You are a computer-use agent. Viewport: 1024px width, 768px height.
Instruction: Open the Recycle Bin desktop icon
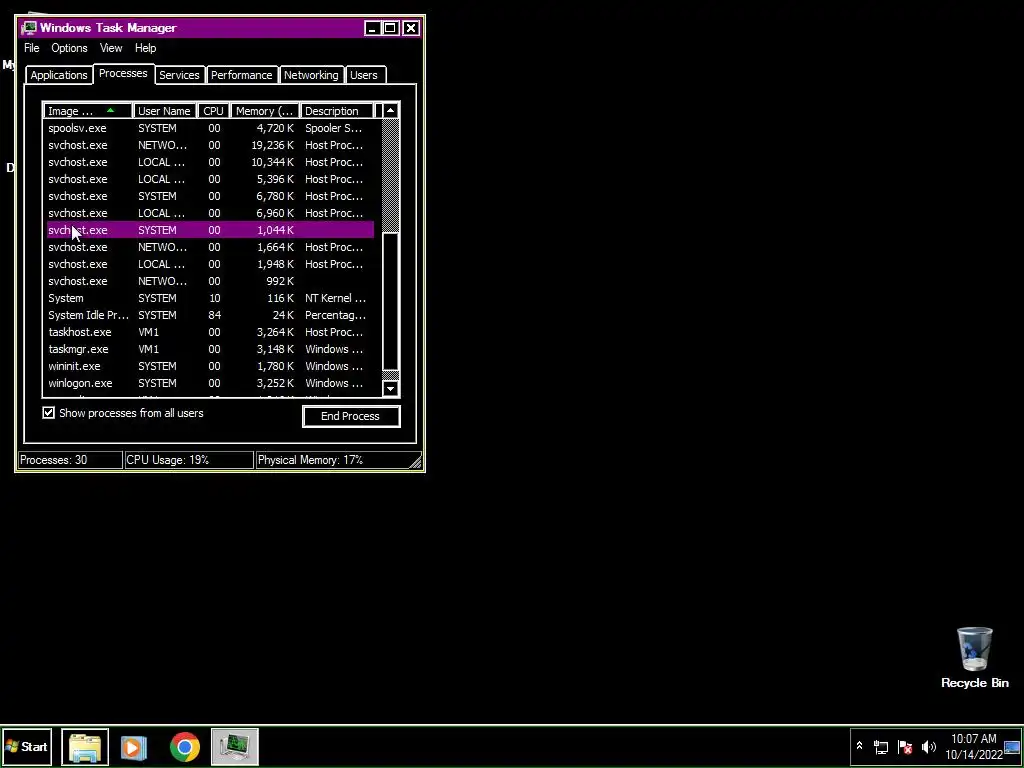974,658
